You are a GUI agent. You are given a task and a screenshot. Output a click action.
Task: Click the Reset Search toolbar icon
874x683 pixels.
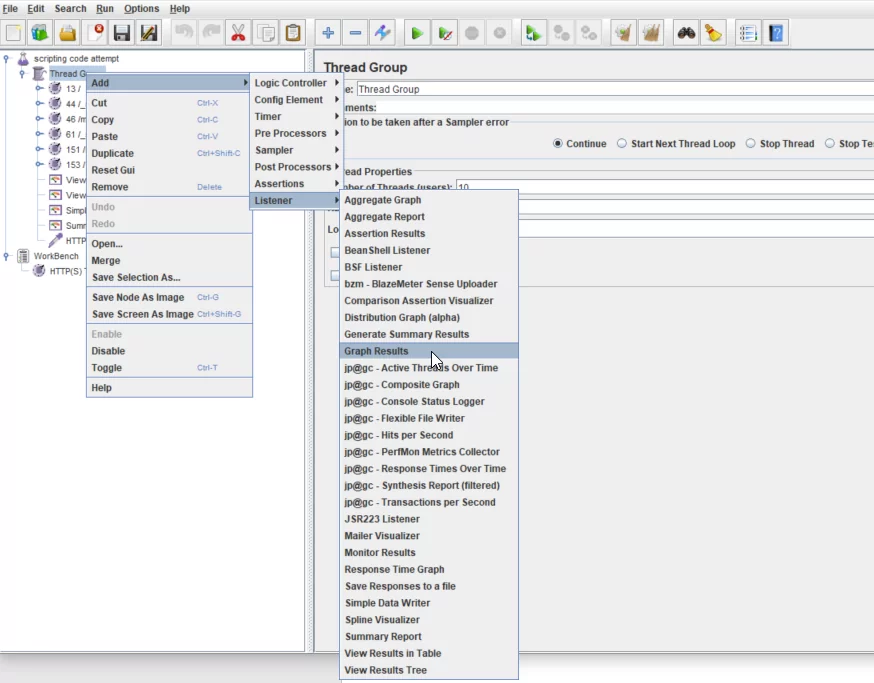point(713,33)
